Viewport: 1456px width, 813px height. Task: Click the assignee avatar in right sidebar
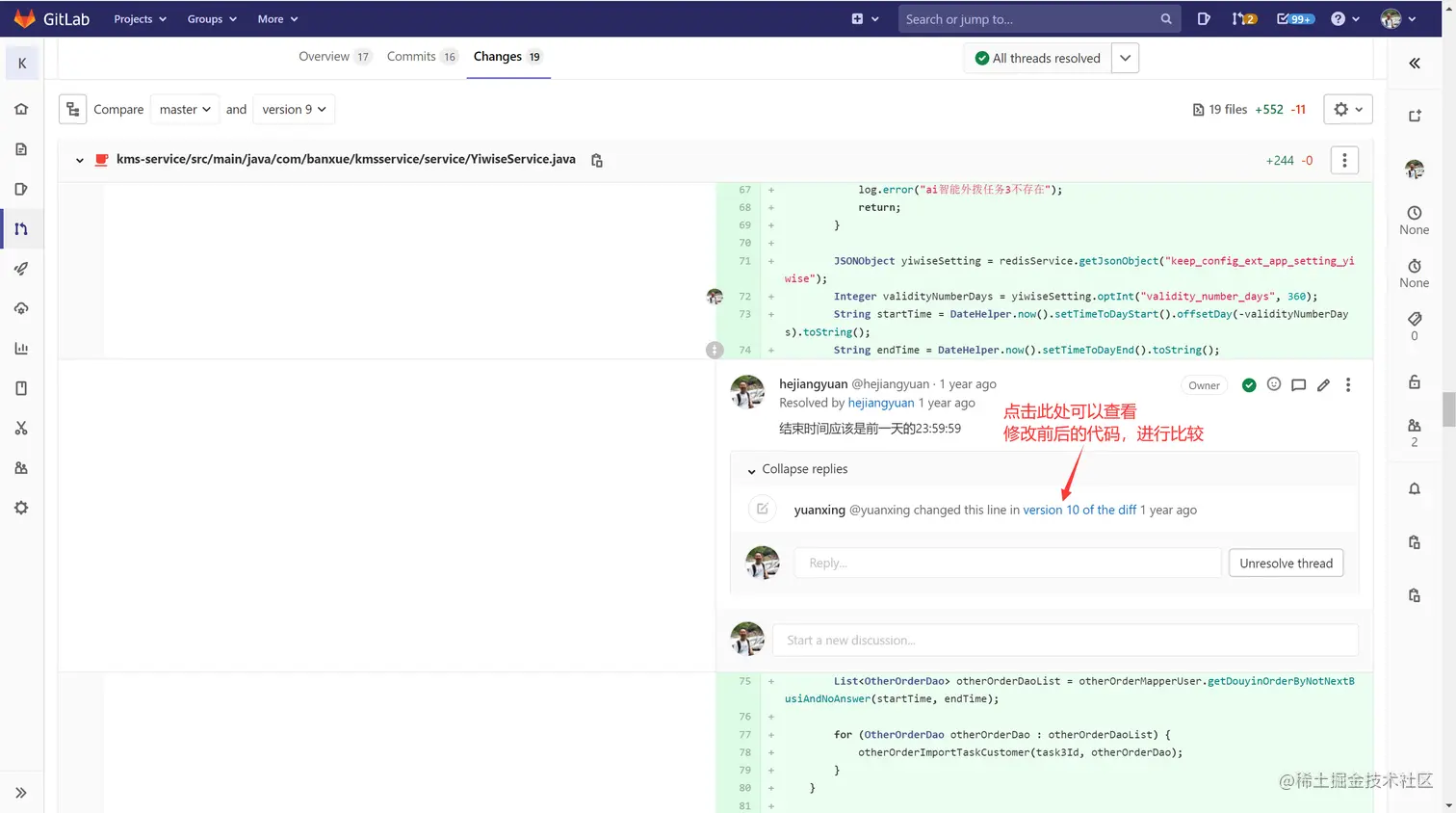[x=1415, y=170]
